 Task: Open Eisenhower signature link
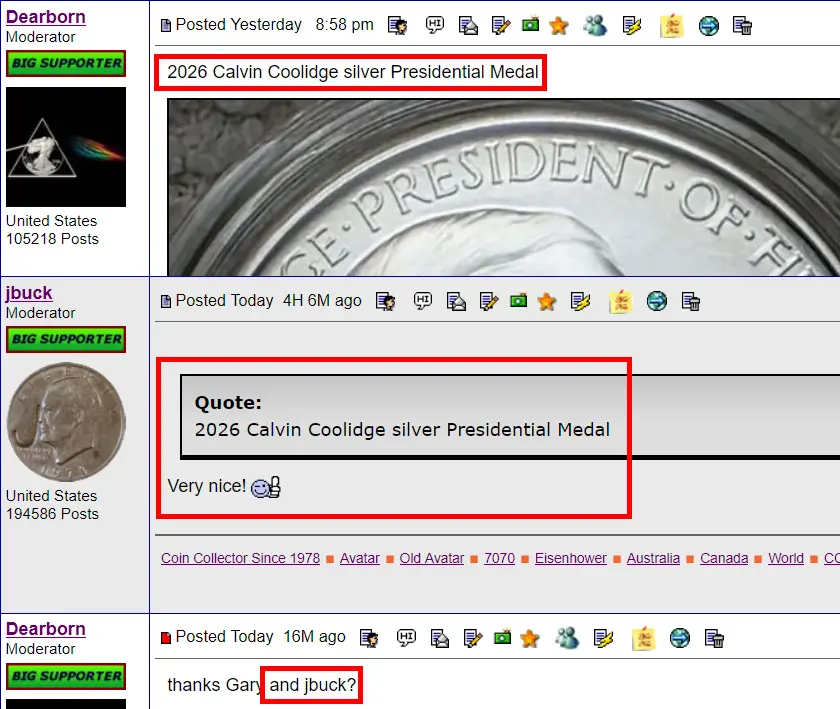point(571,558)
